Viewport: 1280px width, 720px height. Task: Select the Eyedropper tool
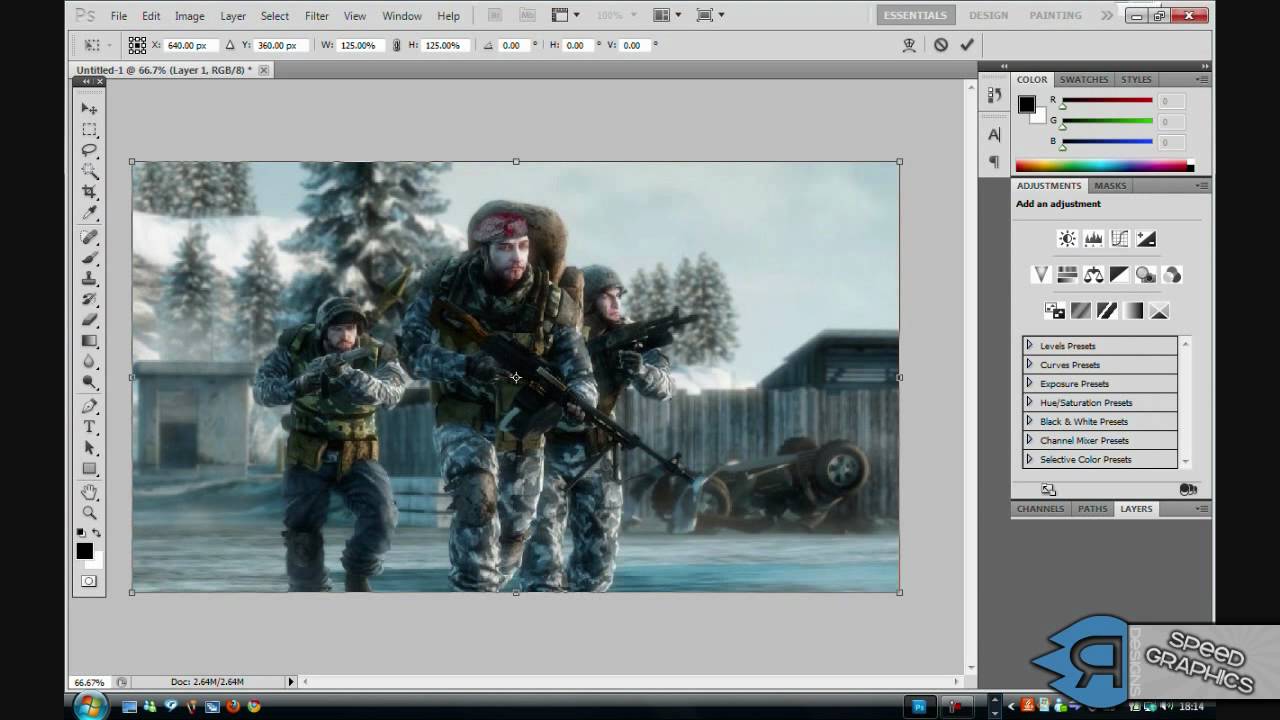tap(89, 213)
